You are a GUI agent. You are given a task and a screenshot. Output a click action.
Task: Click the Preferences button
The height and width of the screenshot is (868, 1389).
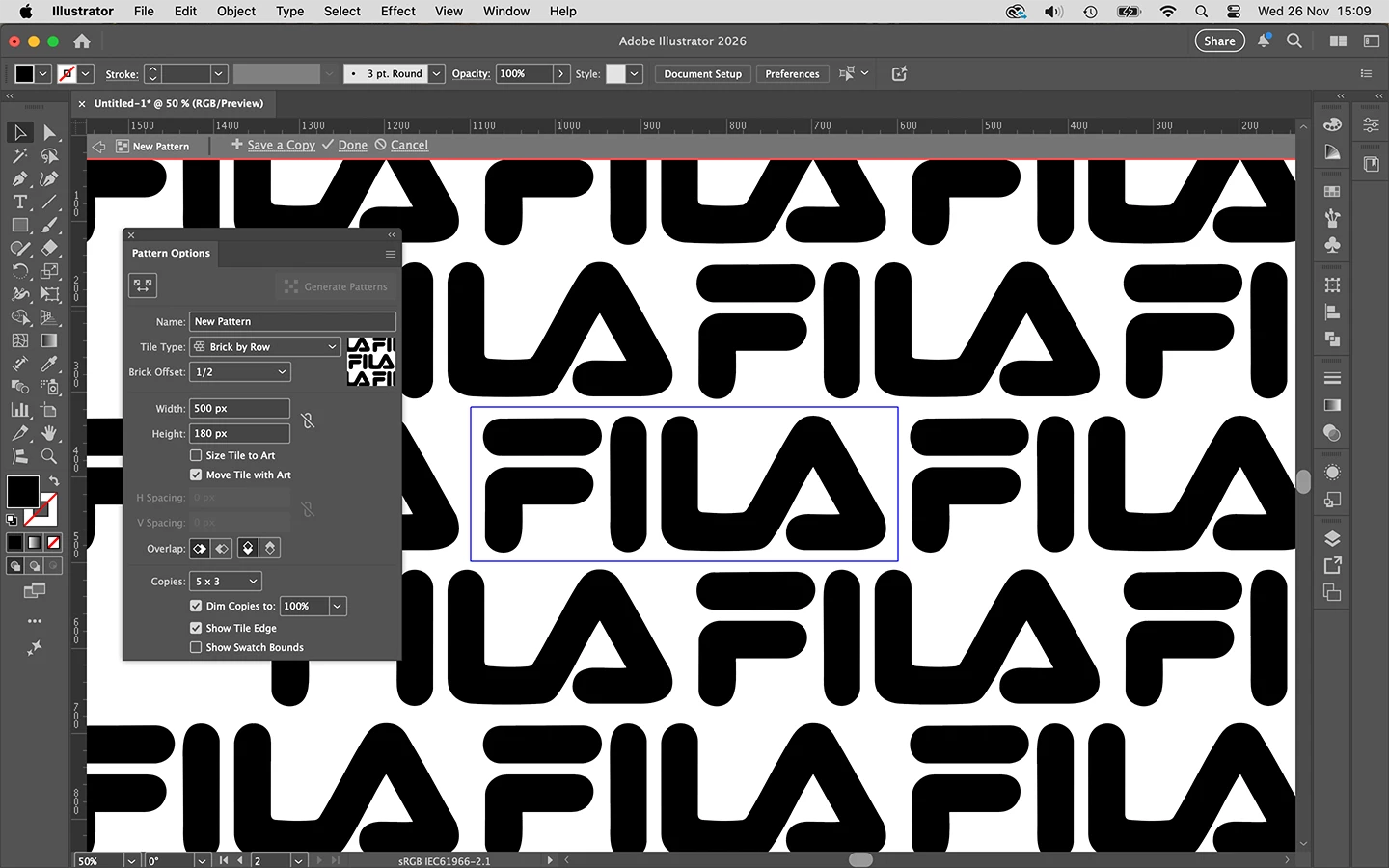point(792,73)
